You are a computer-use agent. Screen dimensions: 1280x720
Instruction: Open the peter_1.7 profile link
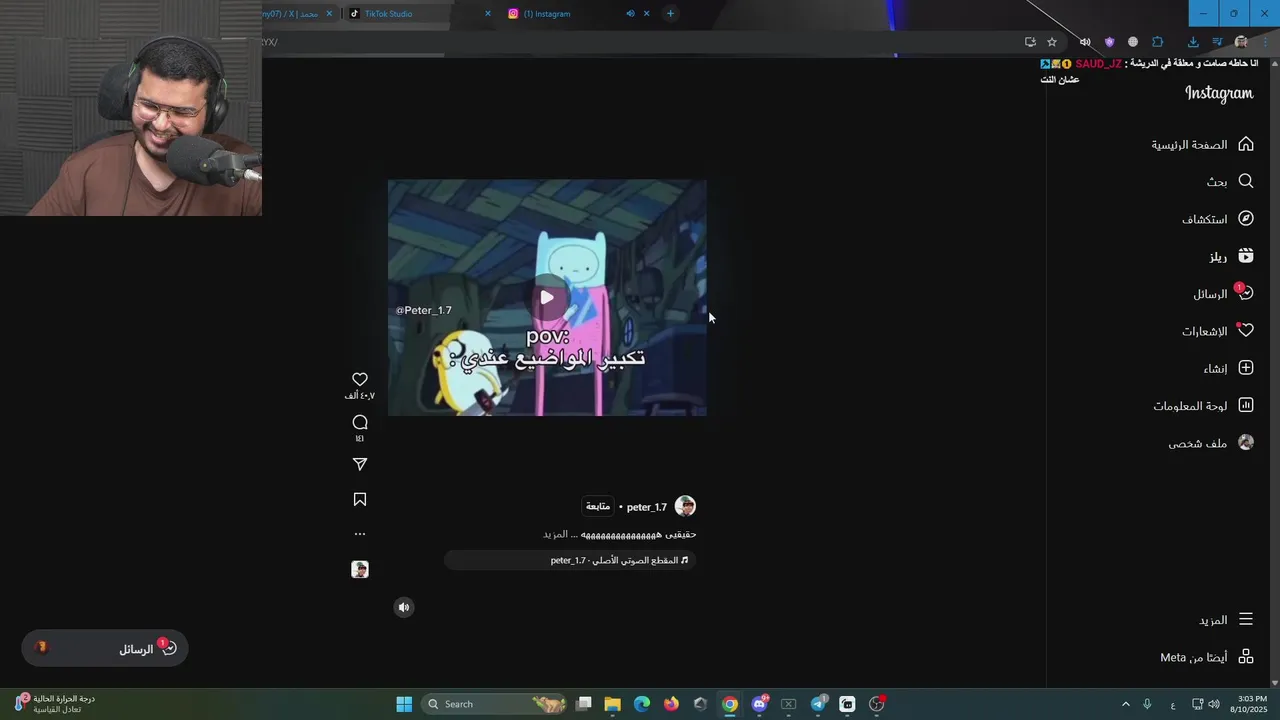coord(647,507)
